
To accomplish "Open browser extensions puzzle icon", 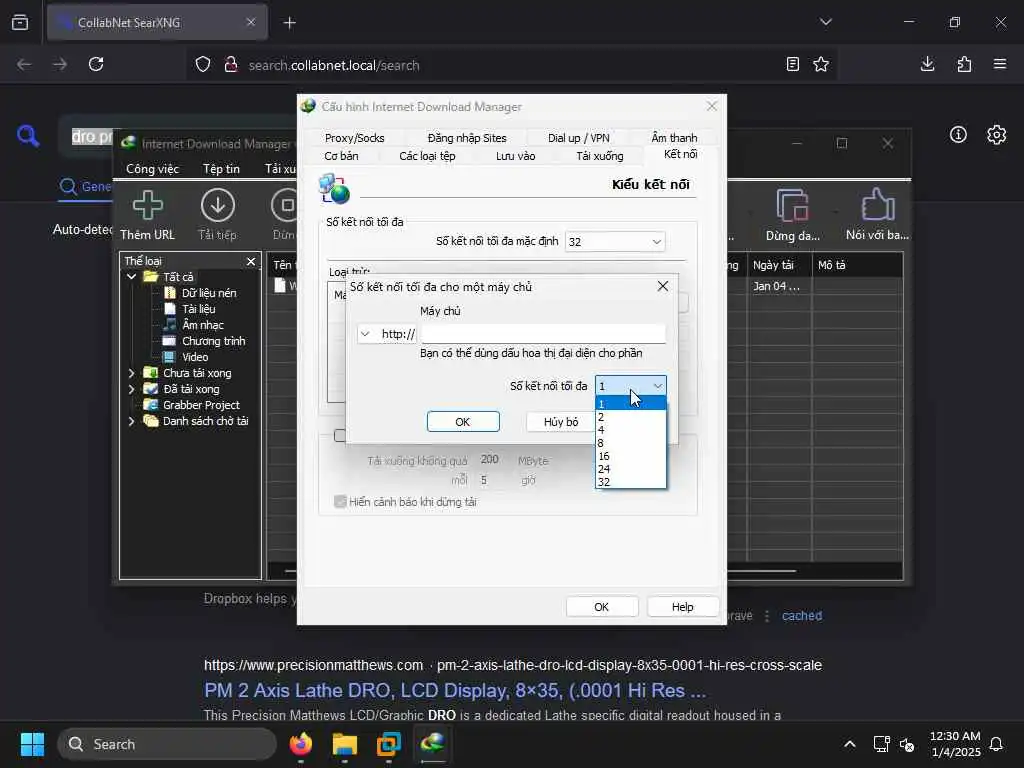I will pyautogui.click(x=964, y=64).
